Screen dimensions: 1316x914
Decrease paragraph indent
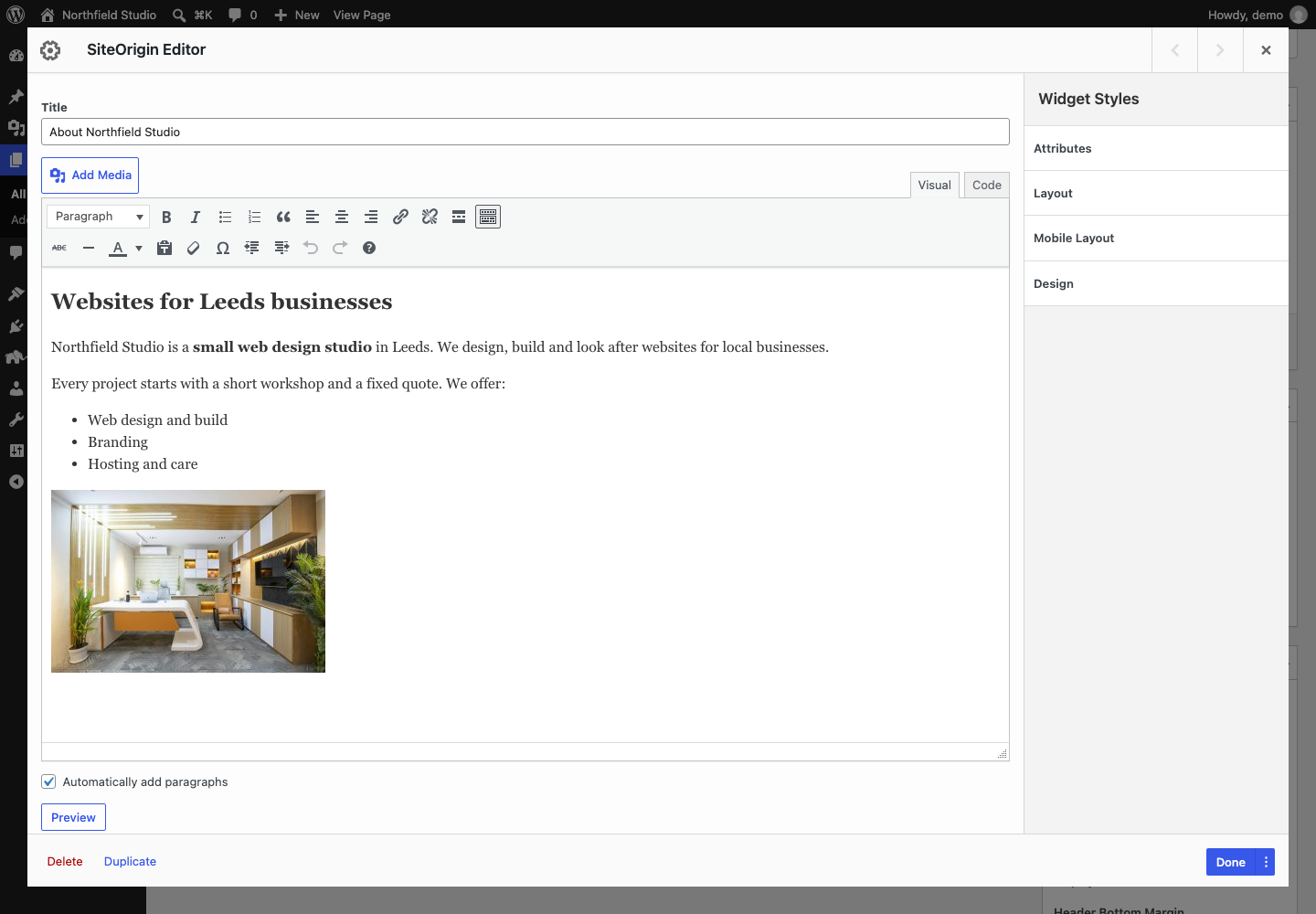pos(252,248)
